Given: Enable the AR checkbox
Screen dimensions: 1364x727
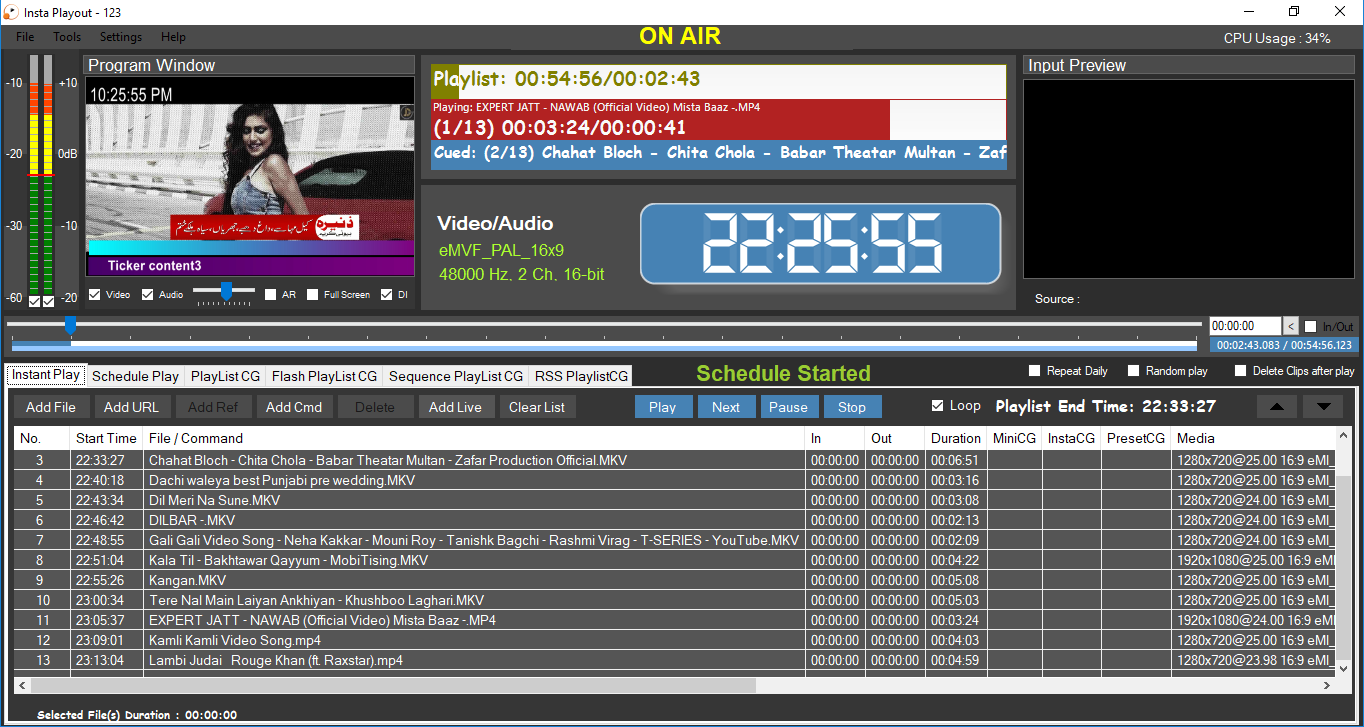Looking at the screenshot, I should point(271,295).
